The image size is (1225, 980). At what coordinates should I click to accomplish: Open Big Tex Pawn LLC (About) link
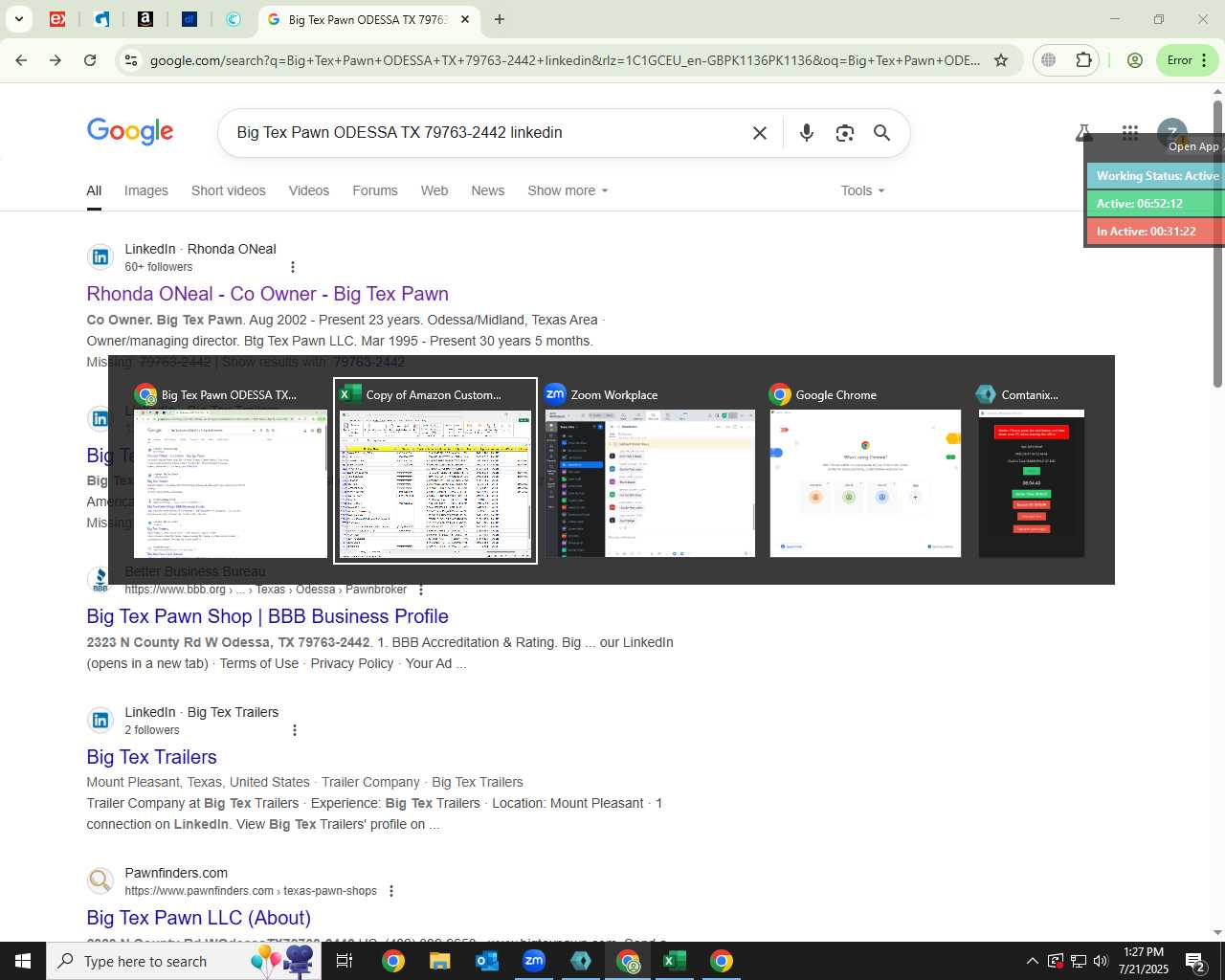pyautogui.click(x=199, y=918)
